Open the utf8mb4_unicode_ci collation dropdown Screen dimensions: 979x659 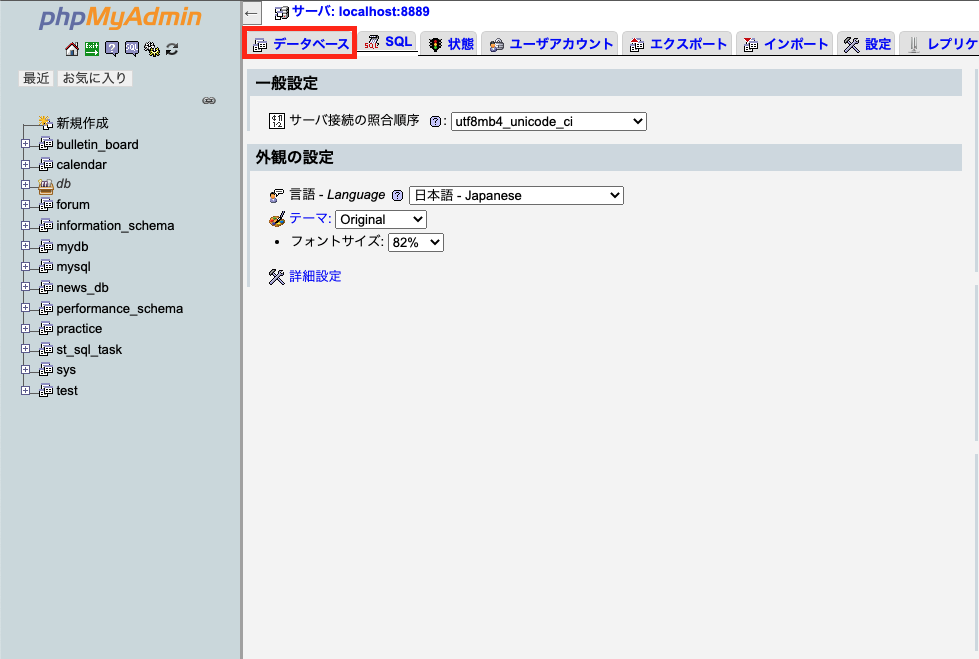pos(548,121)
